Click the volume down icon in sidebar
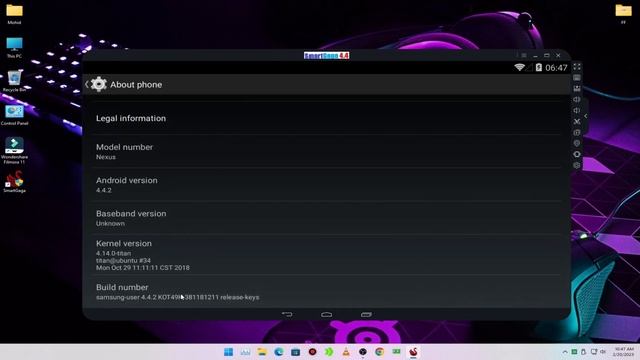This screenshot has height=360, width=640. point(577,110)
